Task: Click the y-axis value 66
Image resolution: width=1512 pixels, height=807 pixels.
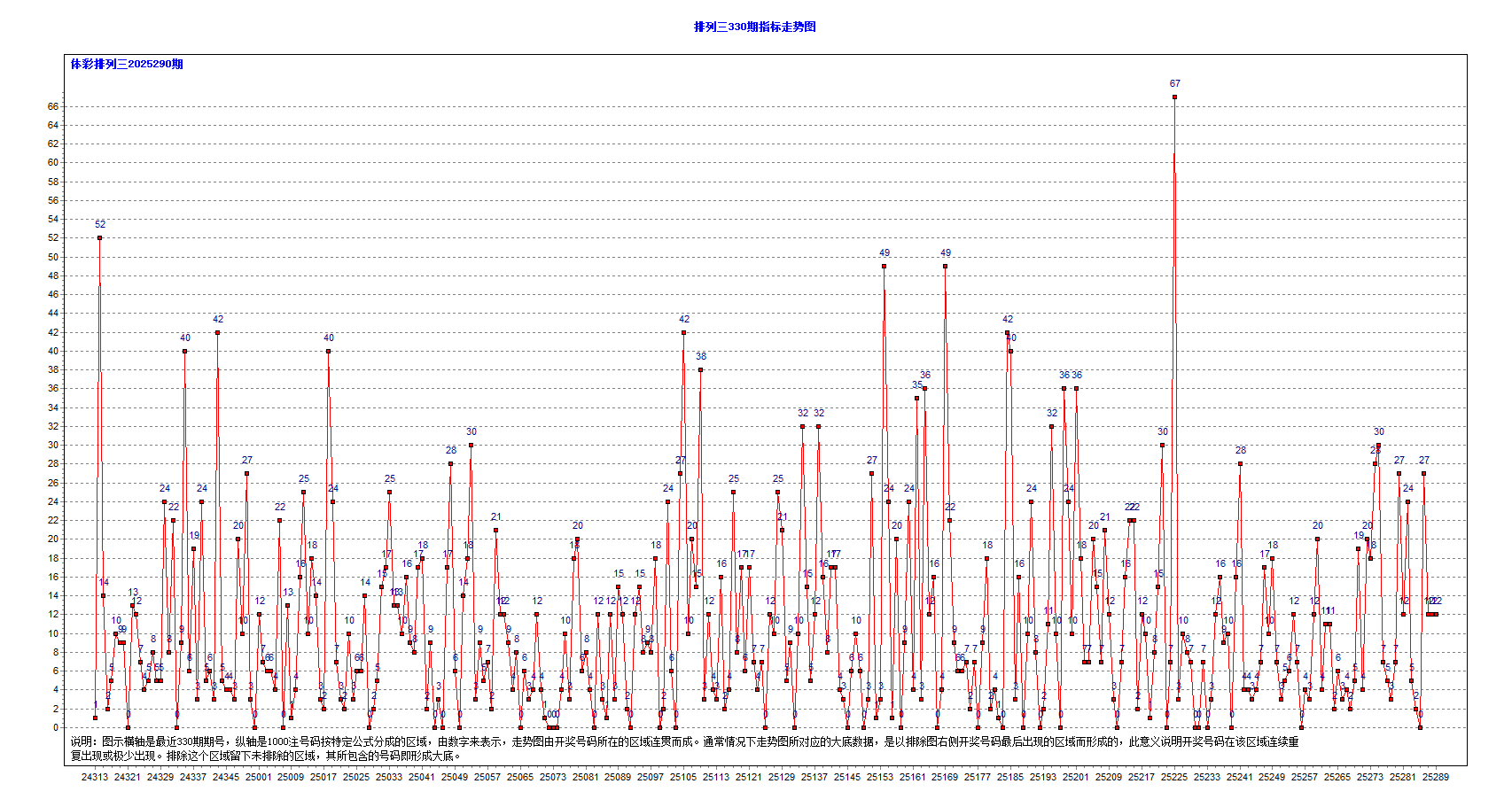Action: (53, 106)
